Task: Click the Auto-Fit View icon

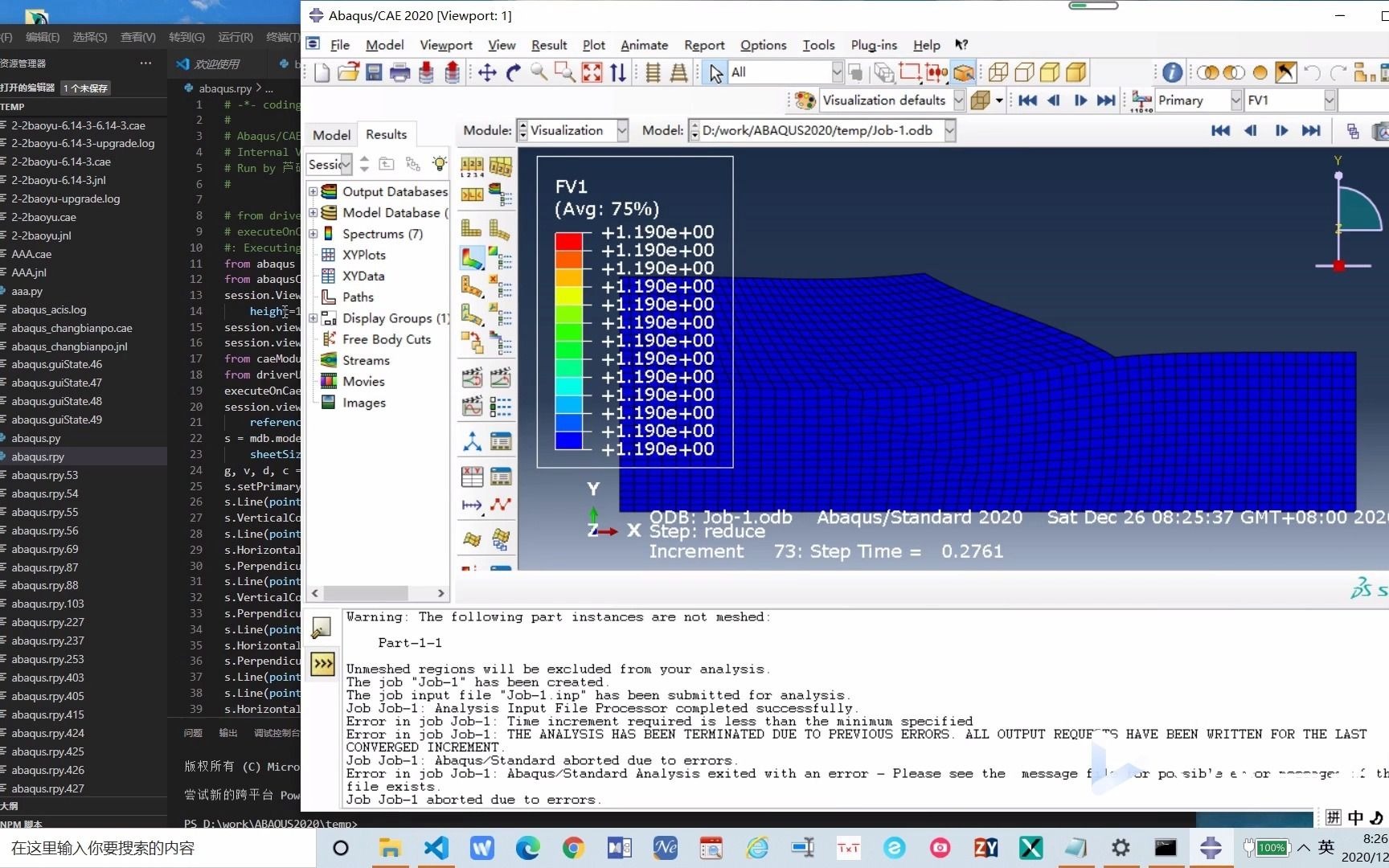Action: (x=592, y=73)
